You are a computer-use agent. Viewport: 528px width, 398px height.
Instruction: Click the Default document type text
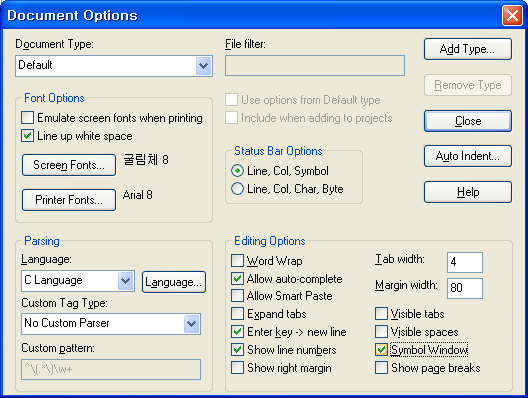35,65
